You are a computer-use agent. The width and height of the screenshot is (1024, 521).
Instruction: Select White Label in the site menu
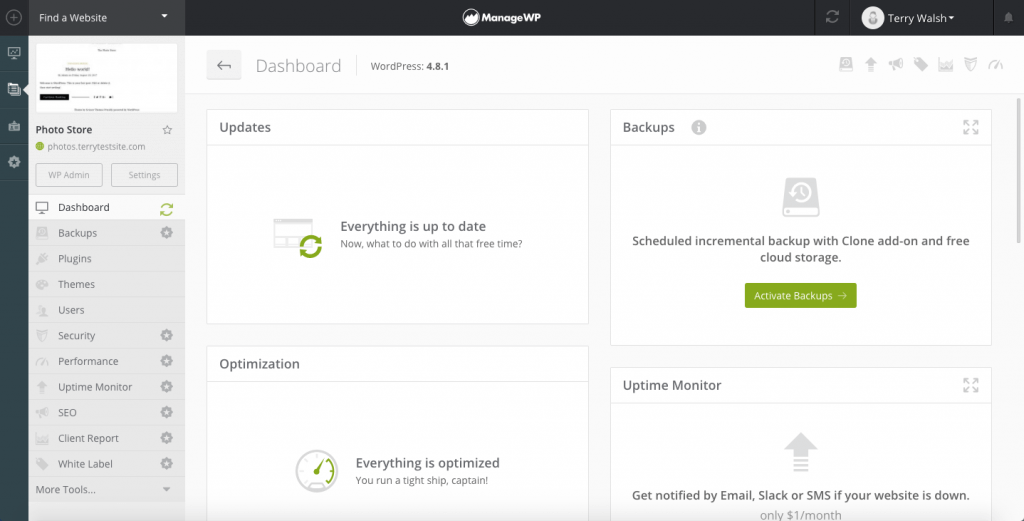(106, 464)
